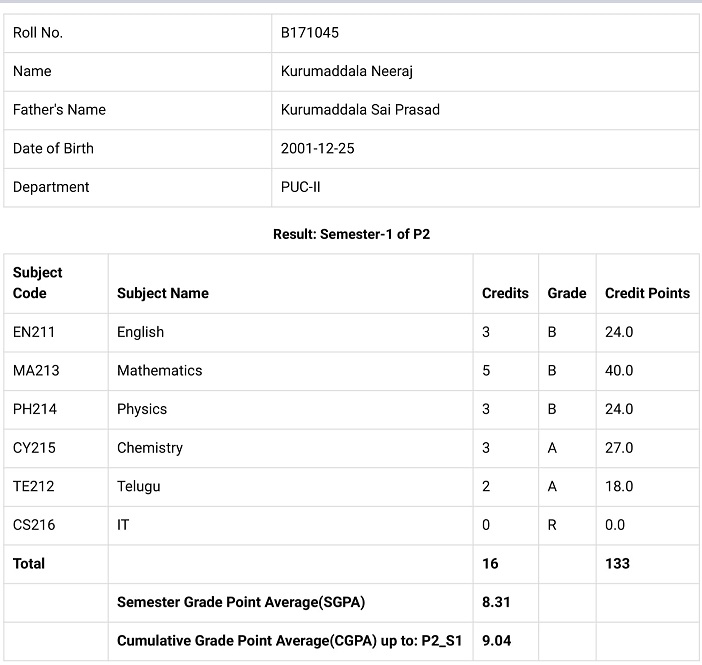Screen dimensions: 702x665
Task: Select the Telugu subject name
Action: (x=139, y=487)
